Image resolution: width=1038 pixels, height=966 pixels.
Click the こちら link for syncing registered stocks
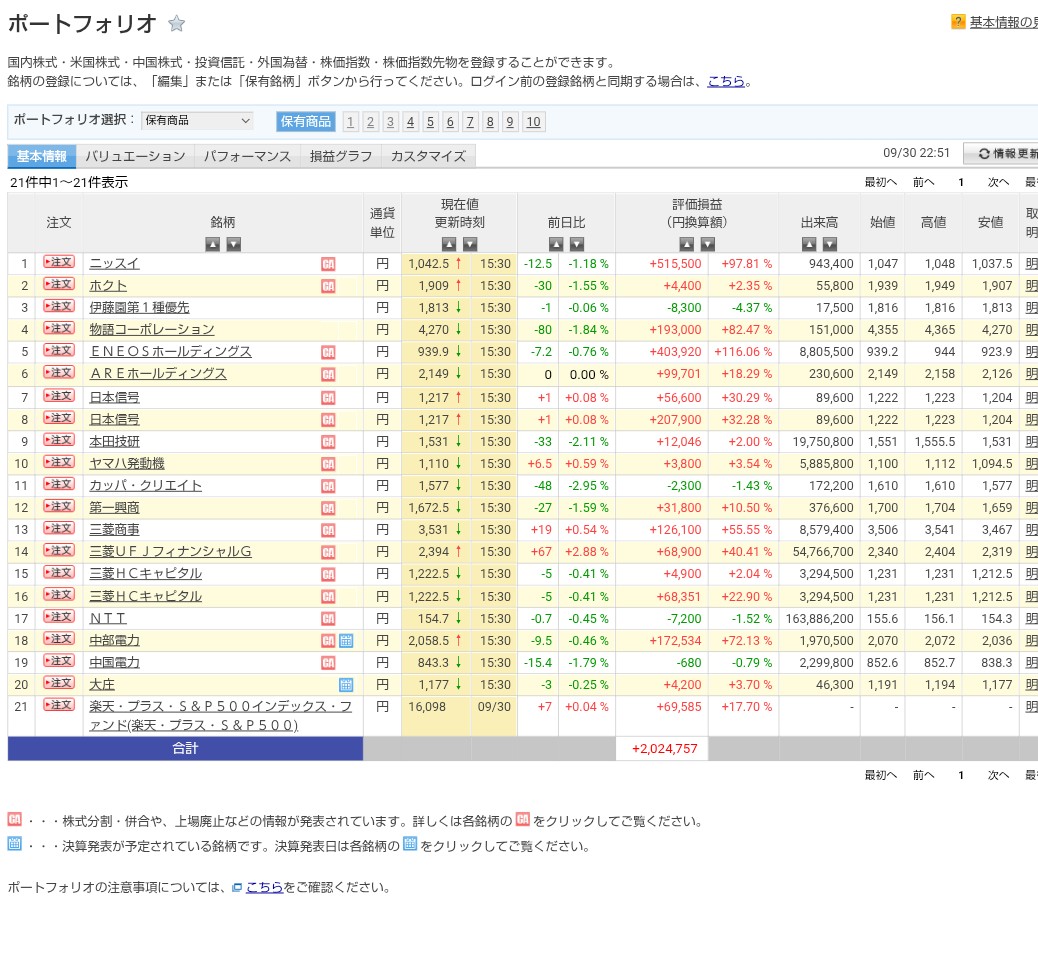(x=726, y=82)
